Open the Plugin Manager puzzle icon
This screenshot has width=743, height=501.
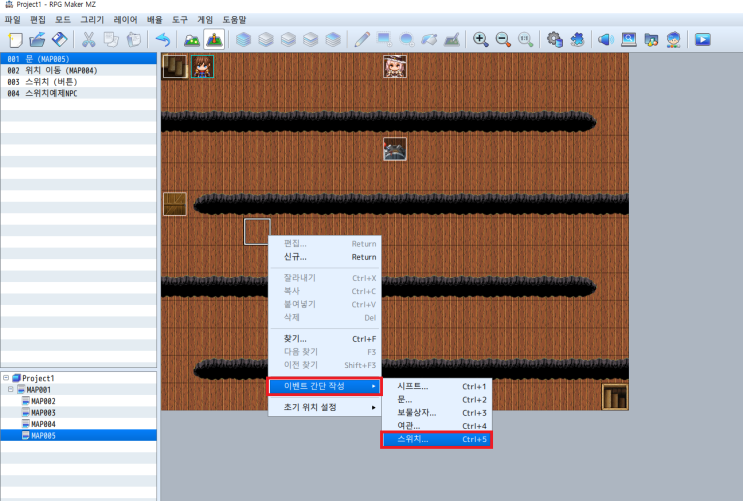pyautogui.click(x=577, y=40)
